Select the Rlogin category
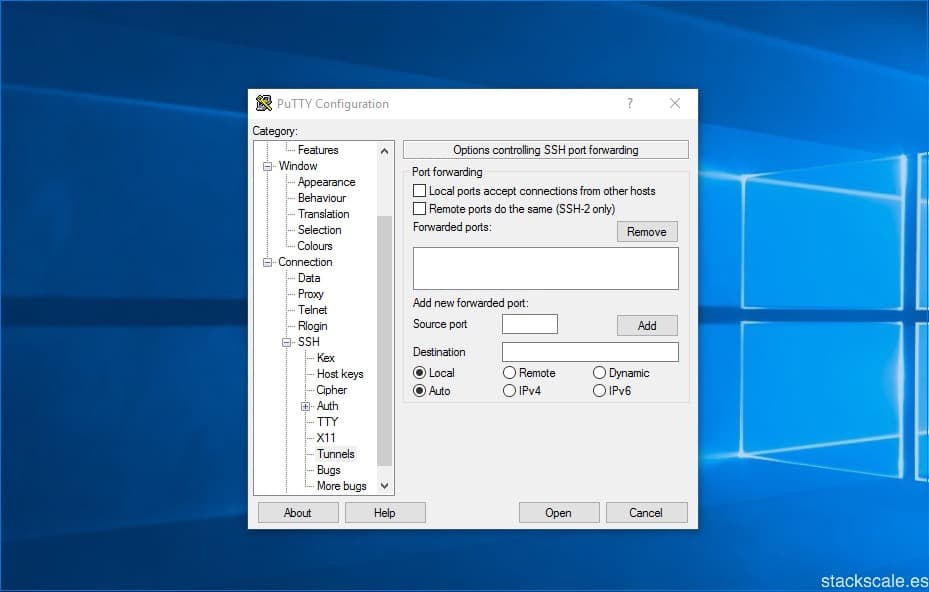This screenshot has height=592, width=929. tap(312, 326)
